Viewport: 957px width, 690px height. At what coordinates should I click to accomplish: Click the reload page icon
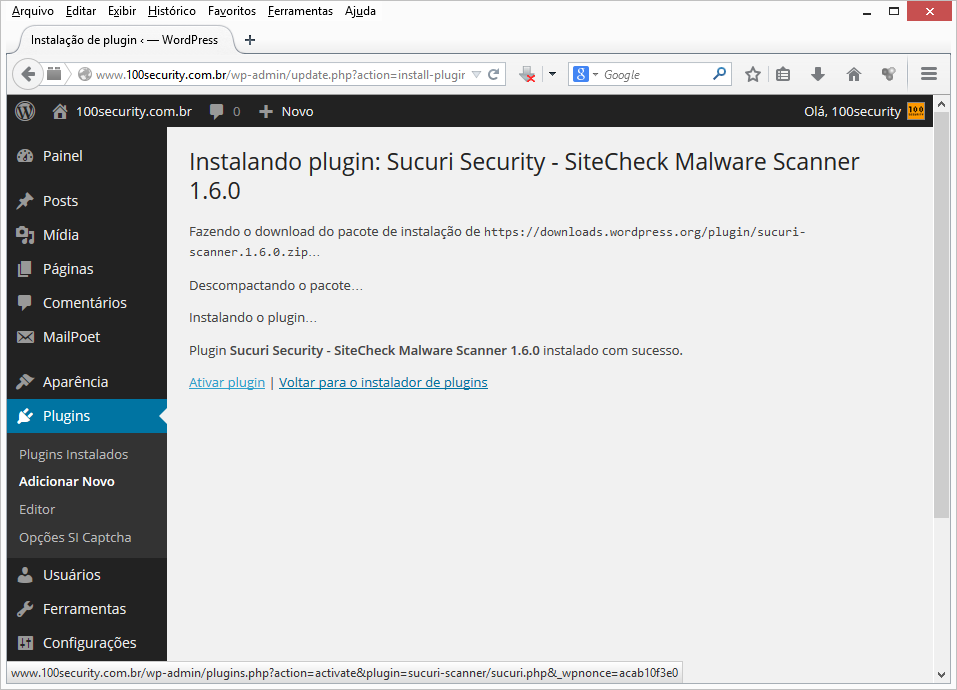(494, 74)
